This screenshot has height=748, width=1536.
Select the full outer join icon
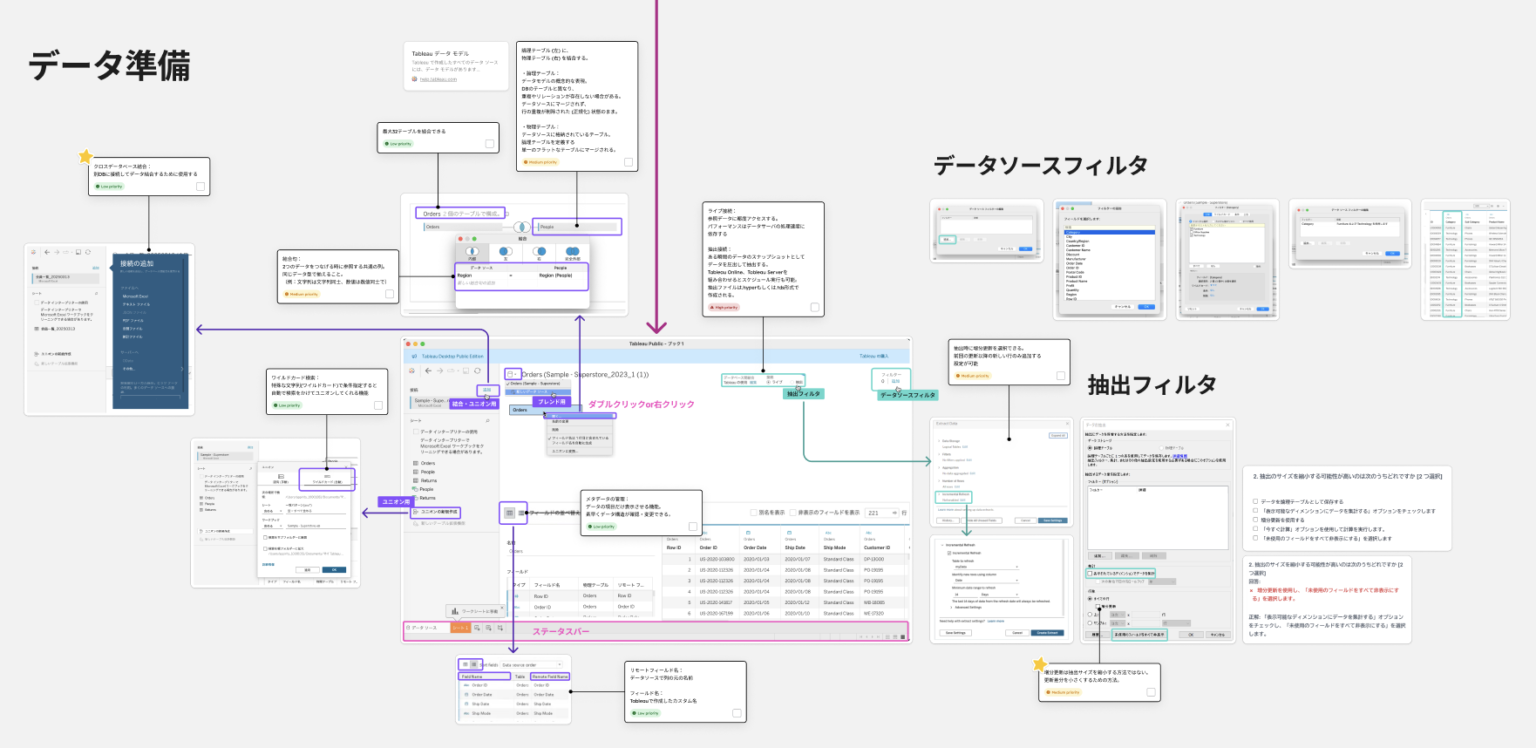[572, 251]
